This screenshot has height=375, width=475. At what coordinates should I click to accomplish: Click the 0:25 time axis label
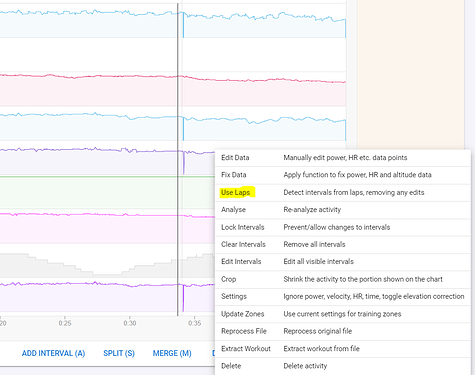coord(65,323)
